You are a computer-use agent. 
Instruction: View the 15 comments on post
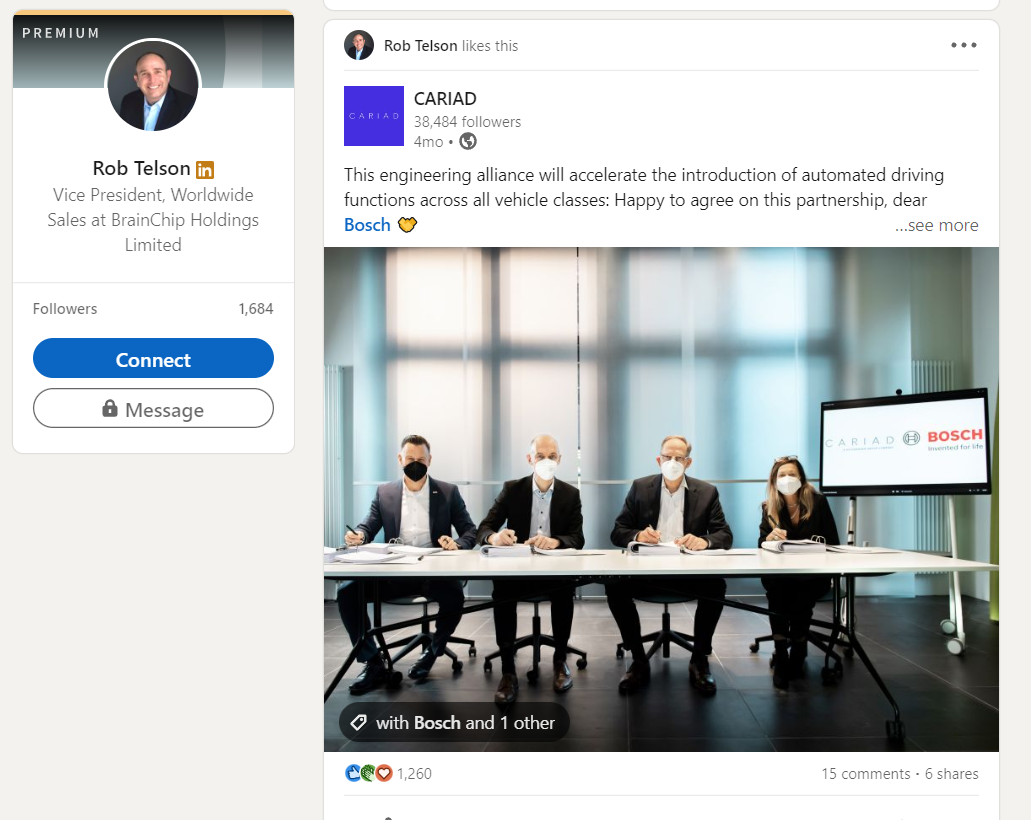(865, 774)
